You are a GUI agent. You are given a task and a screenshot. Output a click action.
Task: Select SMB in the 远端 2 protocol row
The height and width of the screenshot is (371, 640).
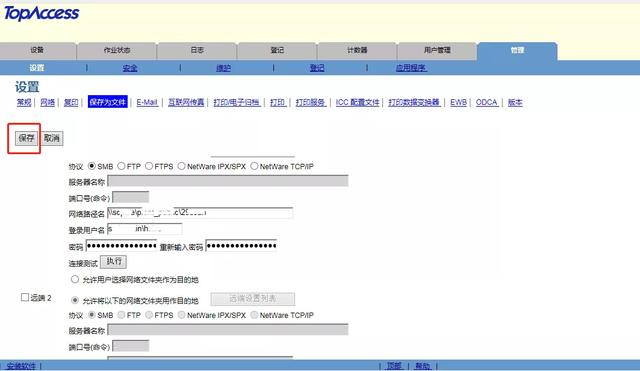click(92, 315)
